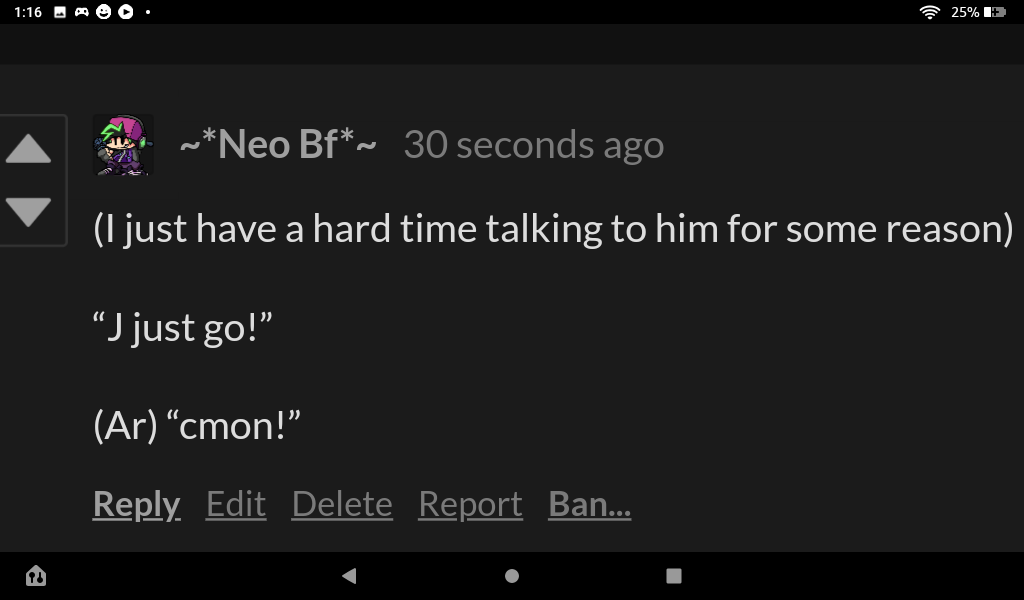This screenshot has width=1024, height=600.
Task: Tap the game controller notification icon
Action: point(82,12)
